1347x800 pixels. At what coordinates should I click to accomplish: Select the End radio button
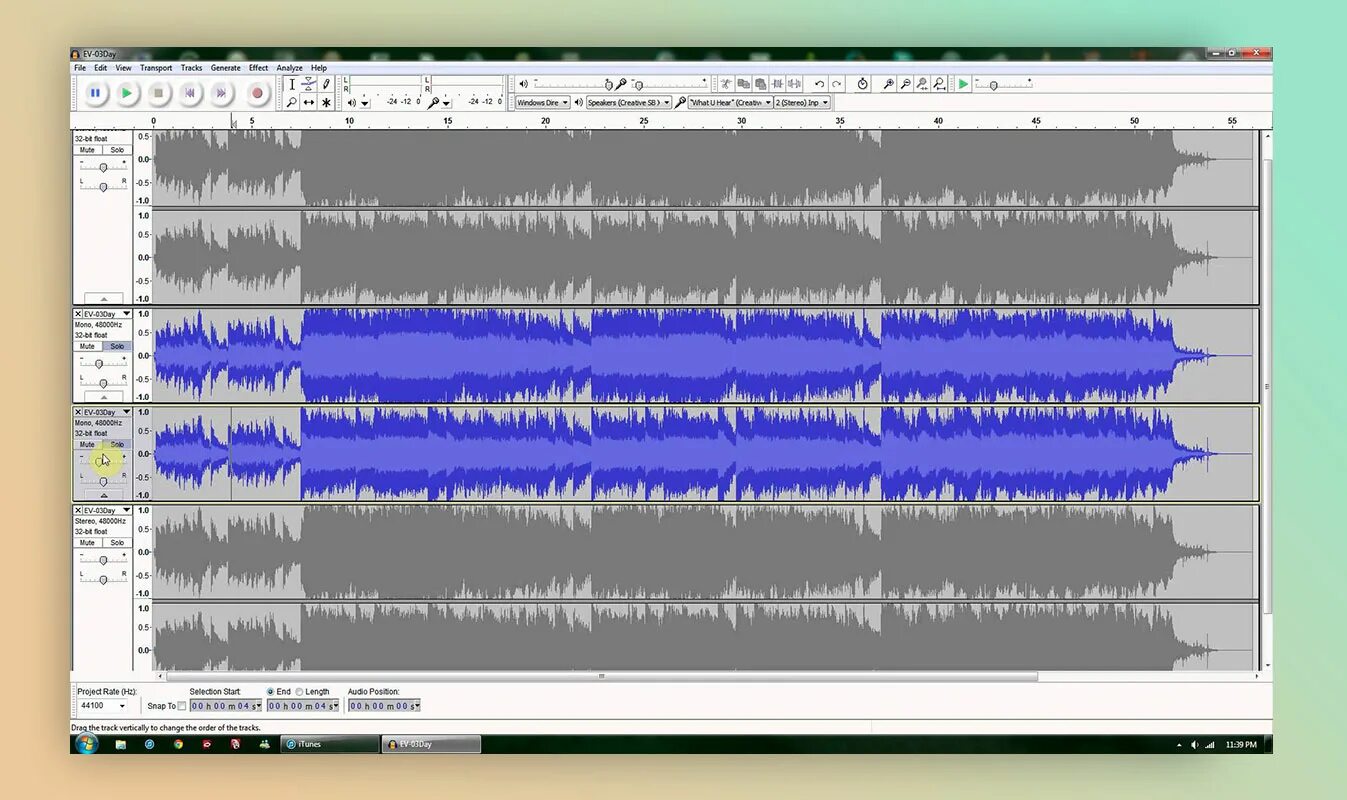[270, 692]
